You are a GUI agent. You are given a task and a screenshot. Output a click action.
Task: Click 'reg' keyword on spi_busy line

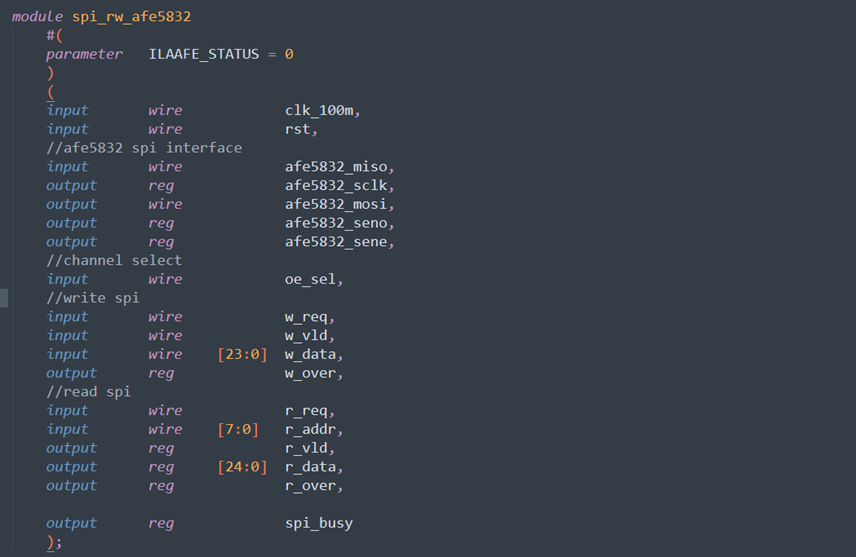[x=161, y=524]
